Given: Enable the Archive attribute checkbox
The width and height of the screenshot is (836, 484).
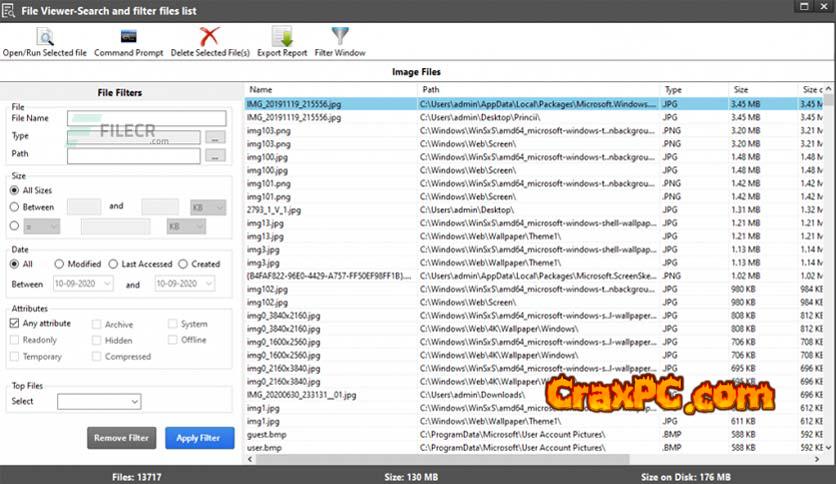Looking at the screenshot, I should click(x=97, y=324).
